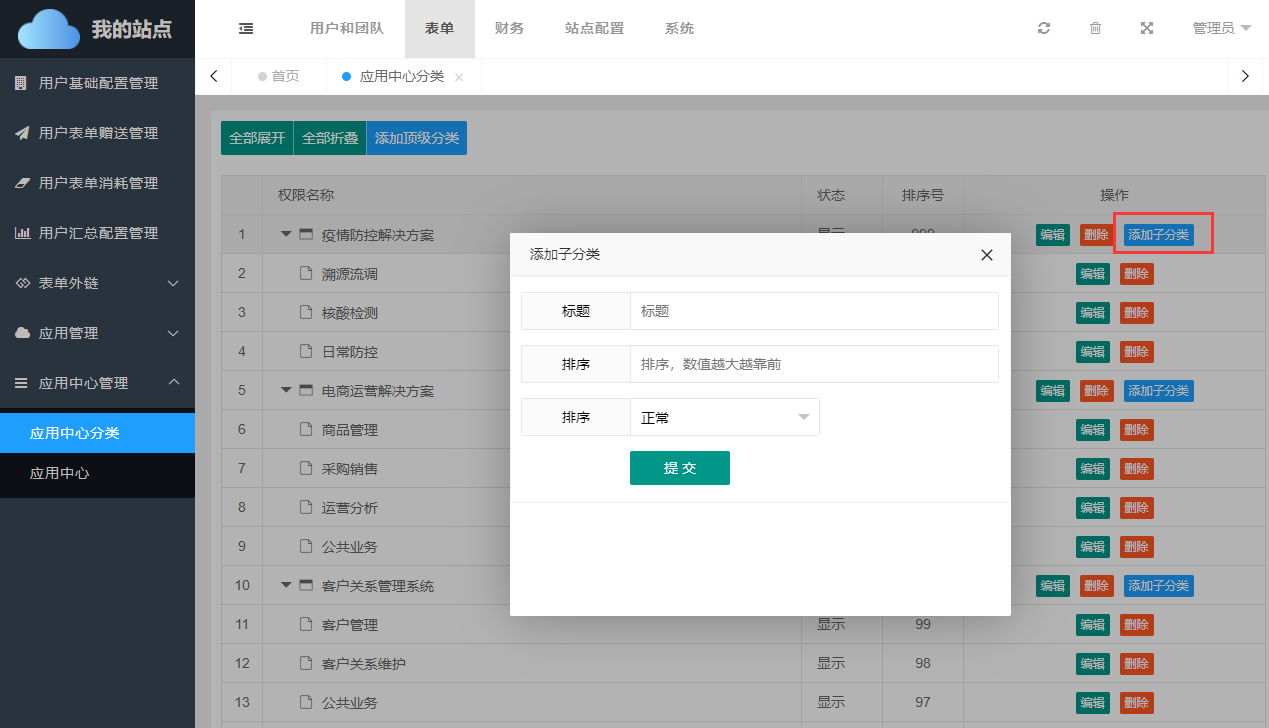Viewport: 1269px width, 728px height.
Task: Click the trash icon in top bar
Action: click(x=1095, y=29)
